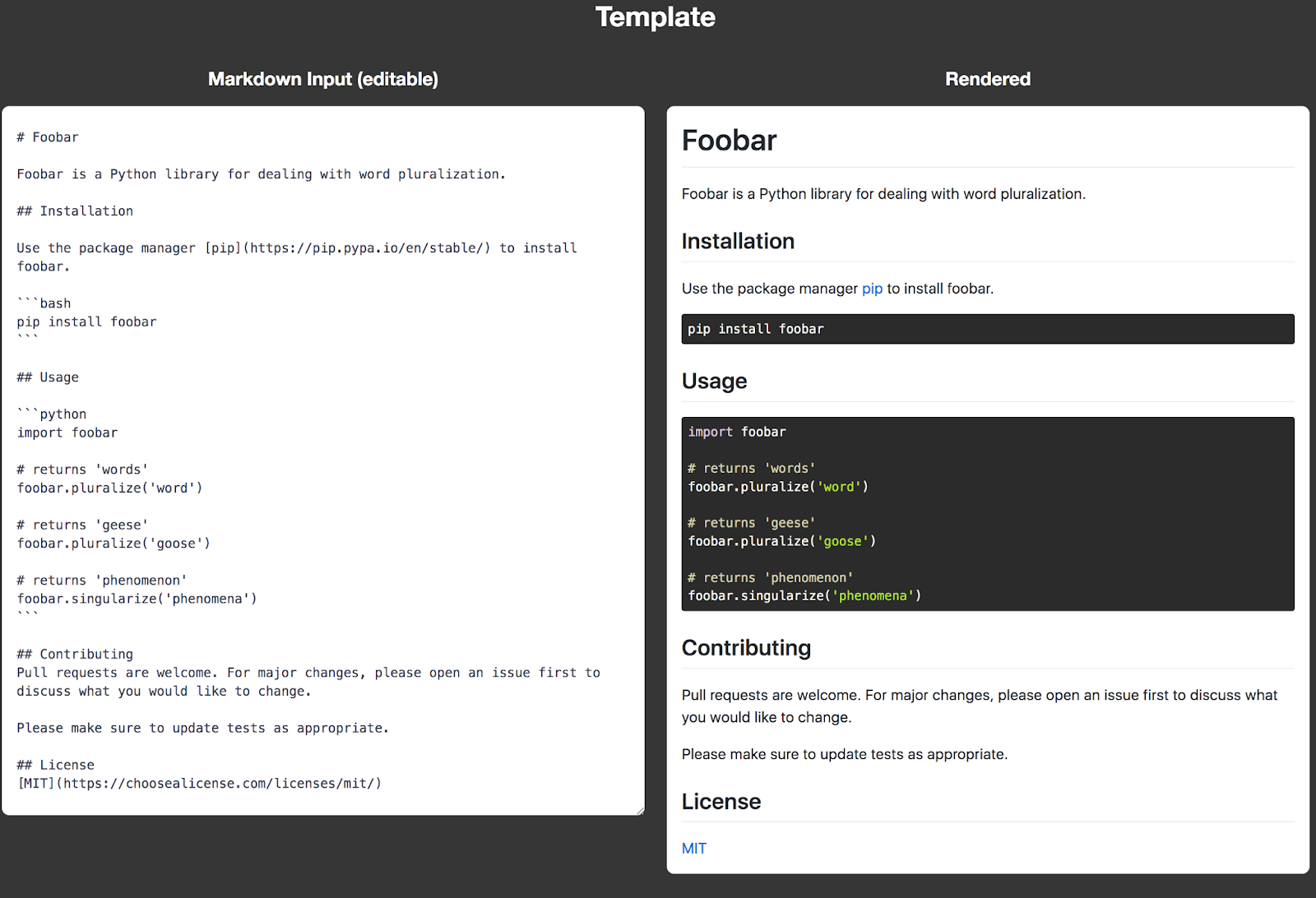Select the rendered 'Foobar' heading
1316x898 pixels.
point(728,140)
